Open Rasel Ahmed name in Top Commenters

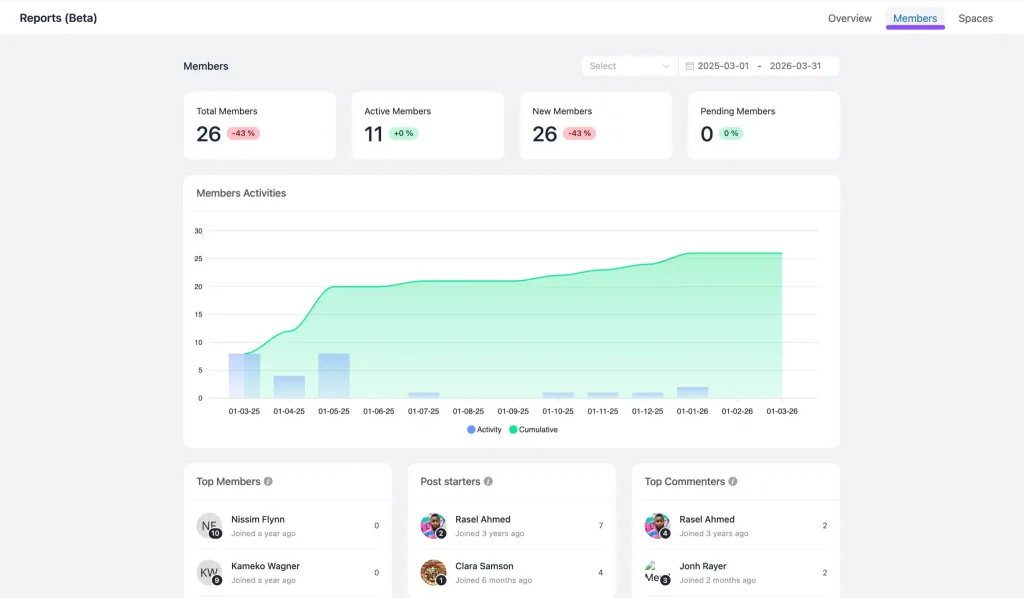(707, 519)
